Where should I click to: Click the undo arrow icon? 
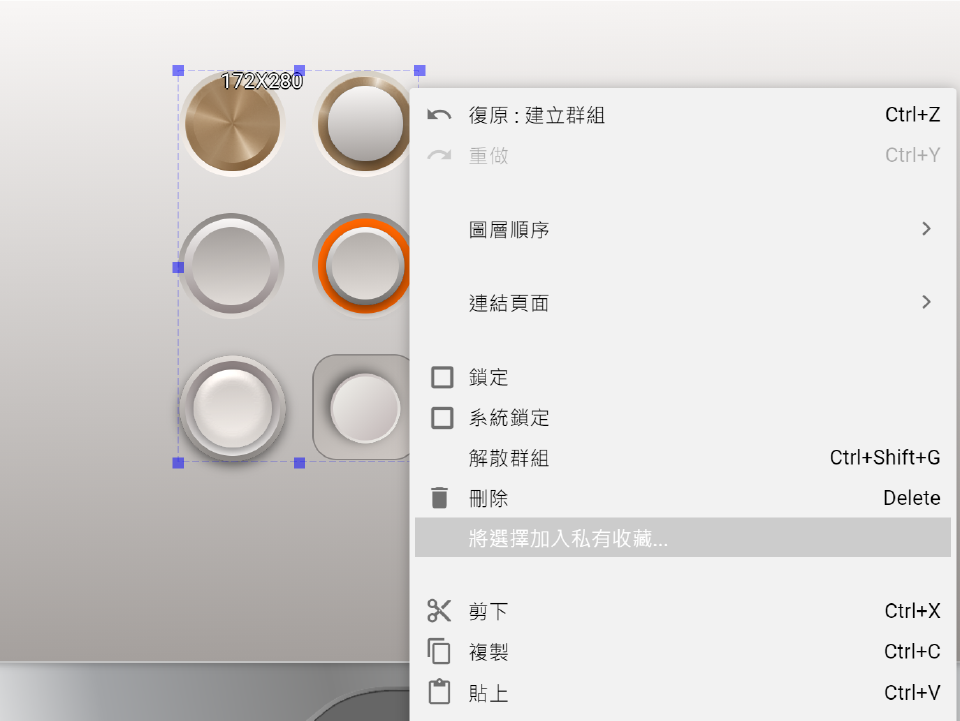pyautogui.click(x=439, y=115)
